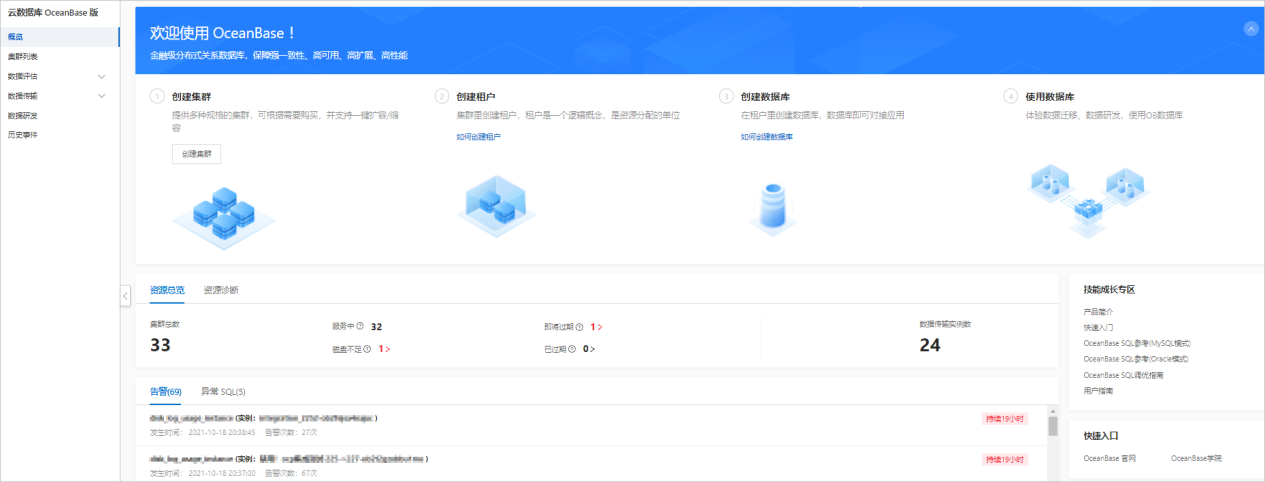Collapse the welcome banner with top-right arrow

pos(1250,29)
